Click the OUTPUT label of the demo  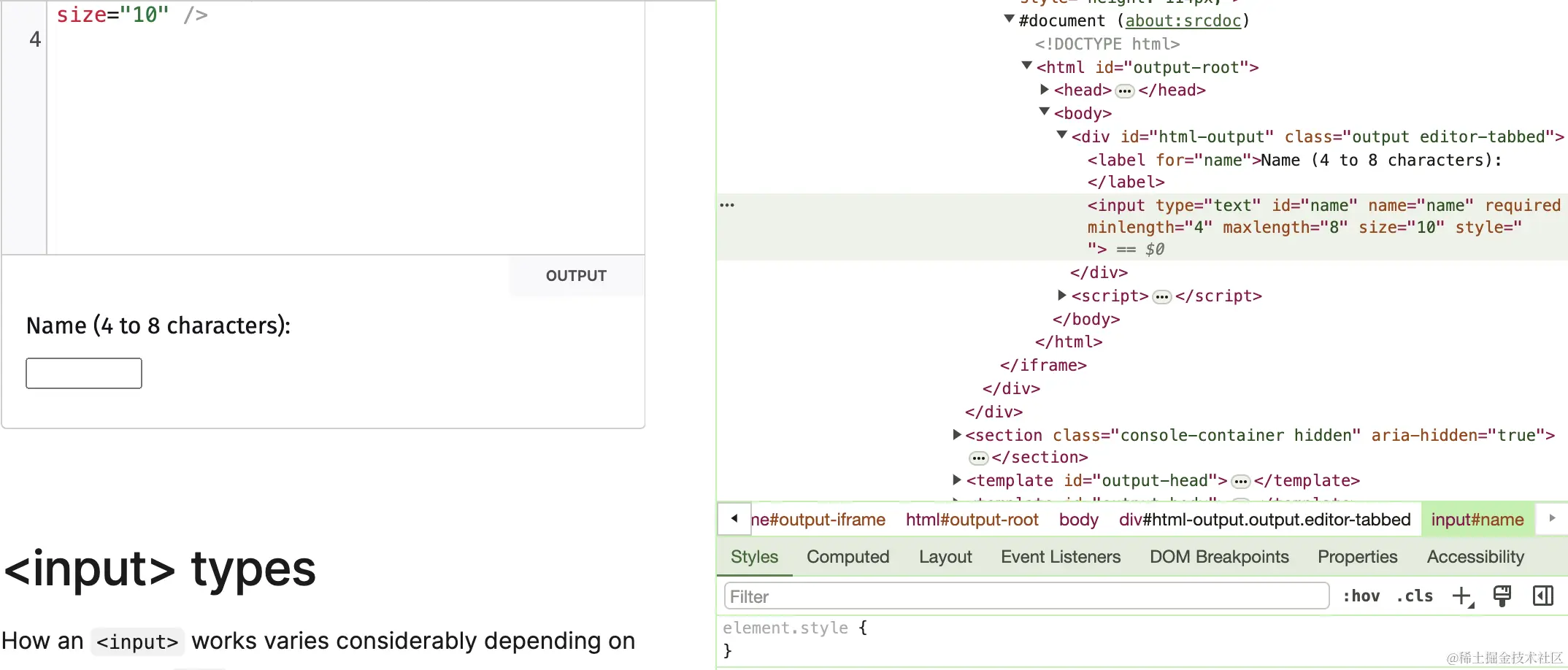click(576, 276)
